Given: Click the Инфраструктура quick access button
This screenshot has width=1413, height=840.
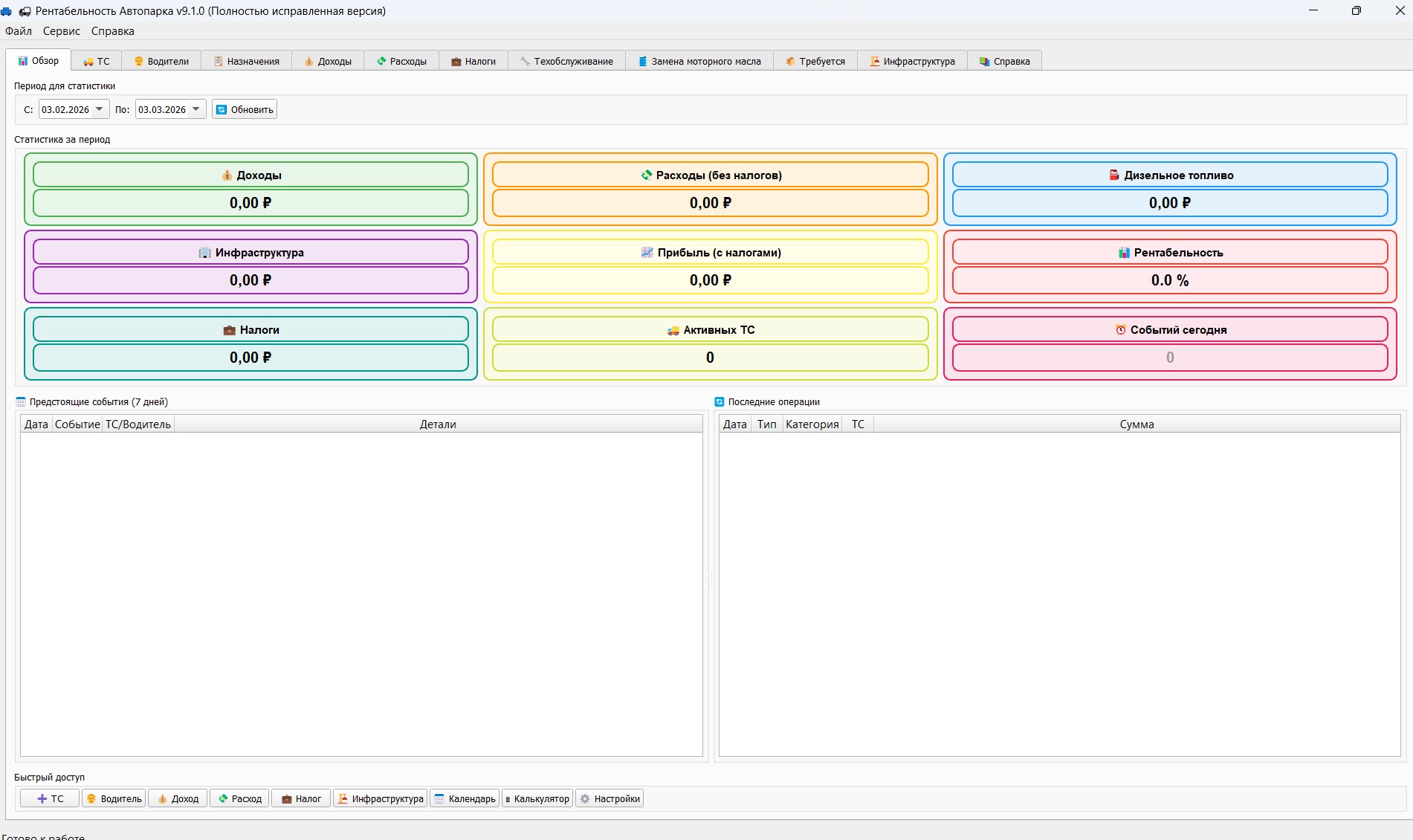Looking at the screenshot, I should coord(381,799).
